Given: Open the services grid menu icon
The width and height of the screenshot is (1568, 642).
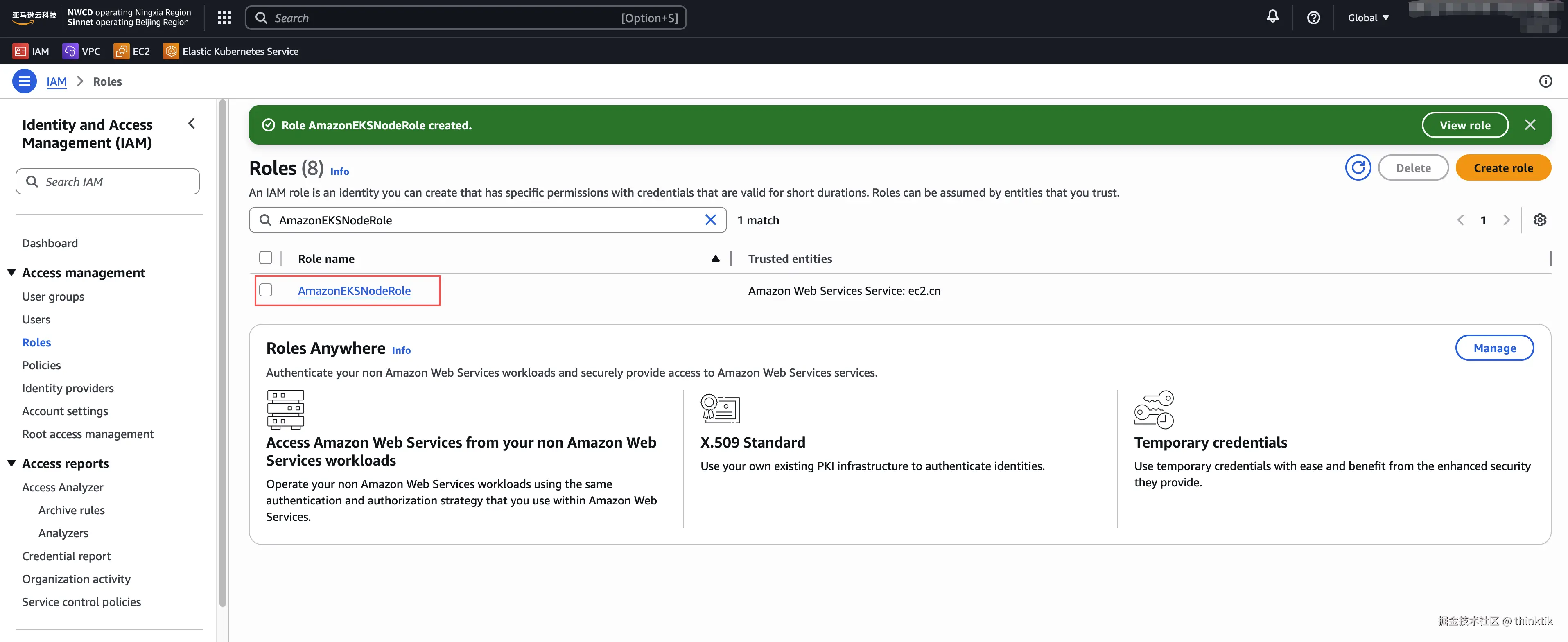Looking at the screenshot, I should 224,18.
